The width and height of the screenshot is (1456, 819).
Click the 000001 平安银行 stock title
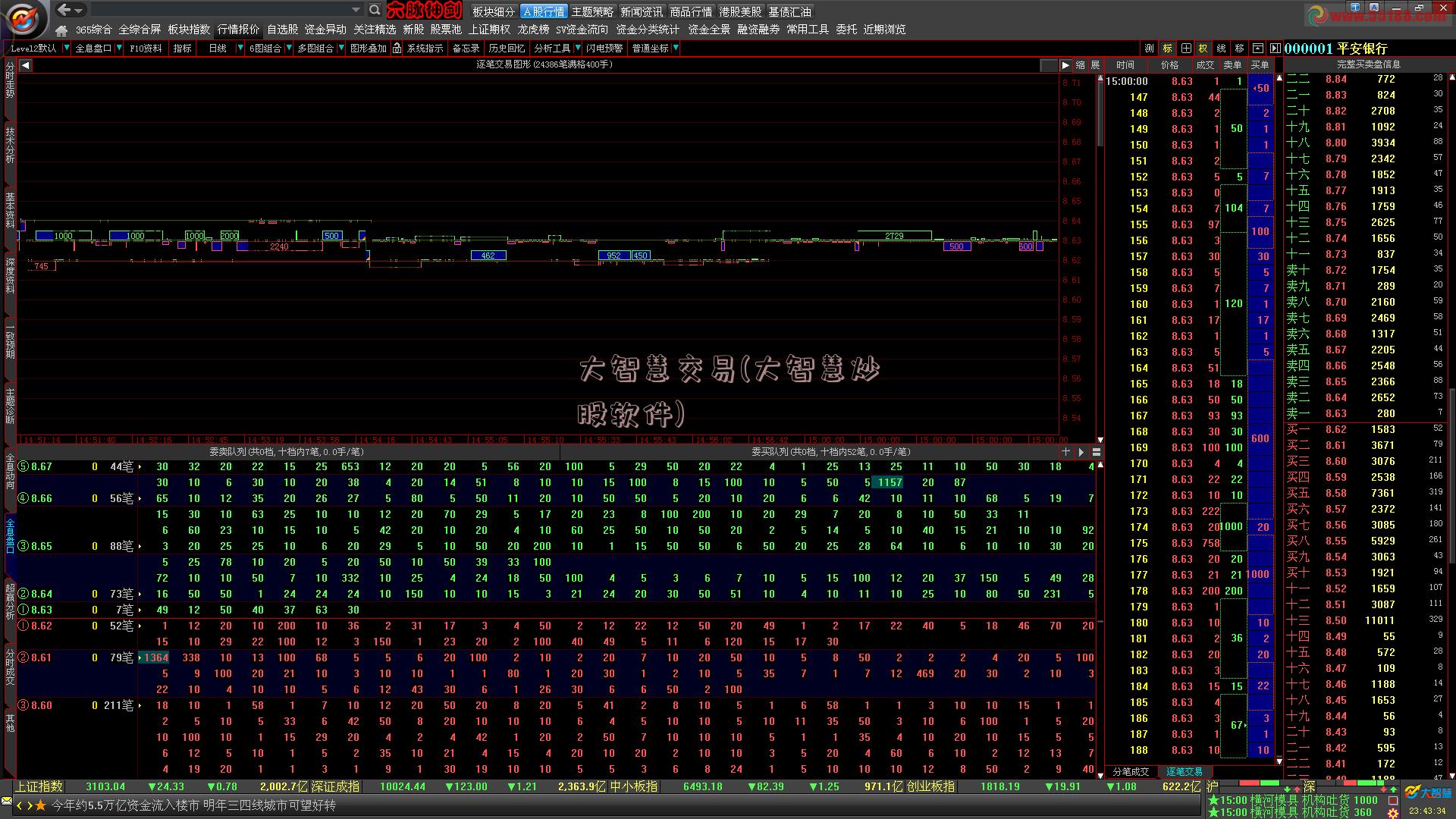click(1335, 49)
